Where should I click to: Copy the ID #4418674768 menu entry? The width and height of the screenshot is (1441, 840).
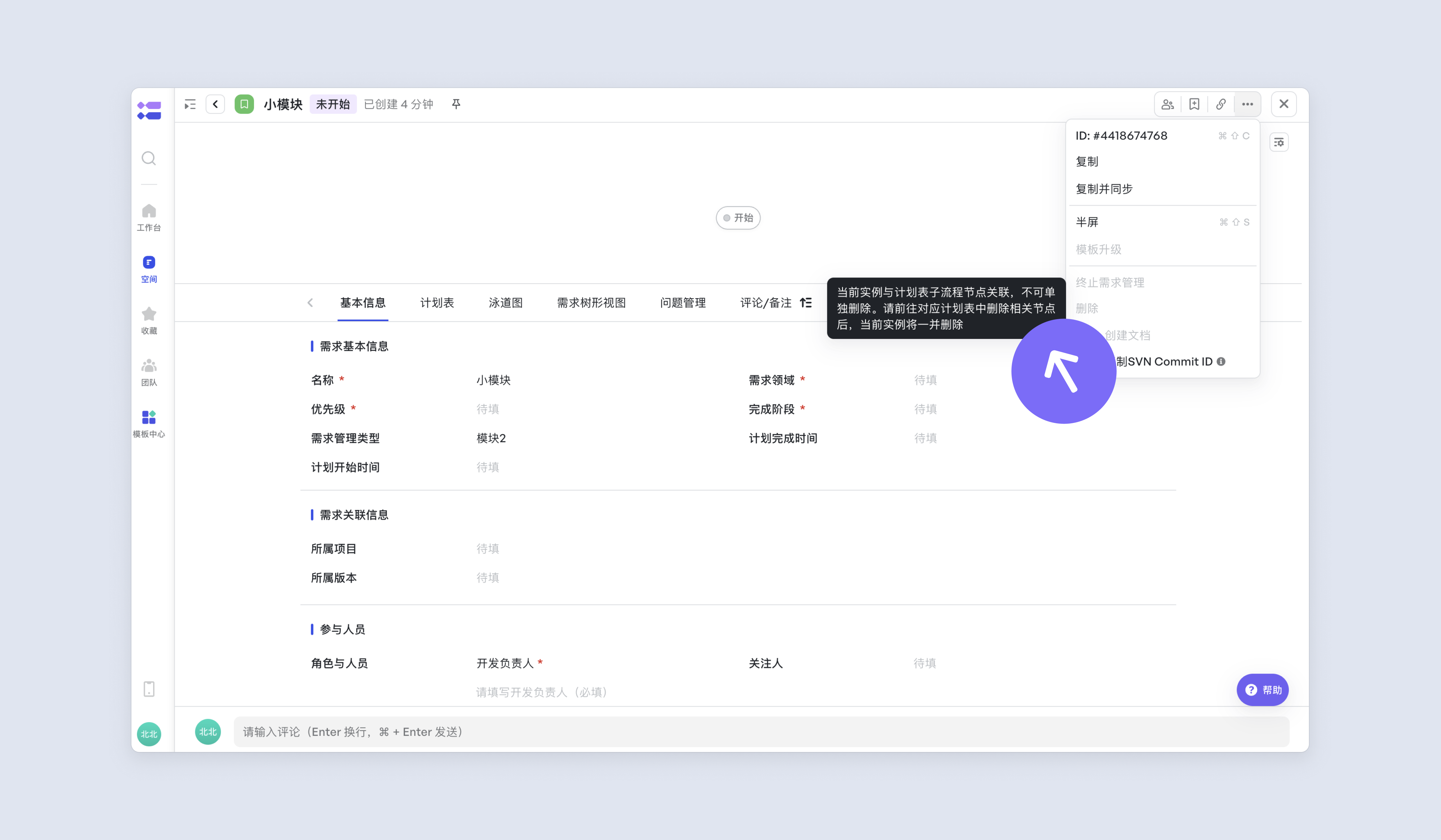pos(1162,136)
